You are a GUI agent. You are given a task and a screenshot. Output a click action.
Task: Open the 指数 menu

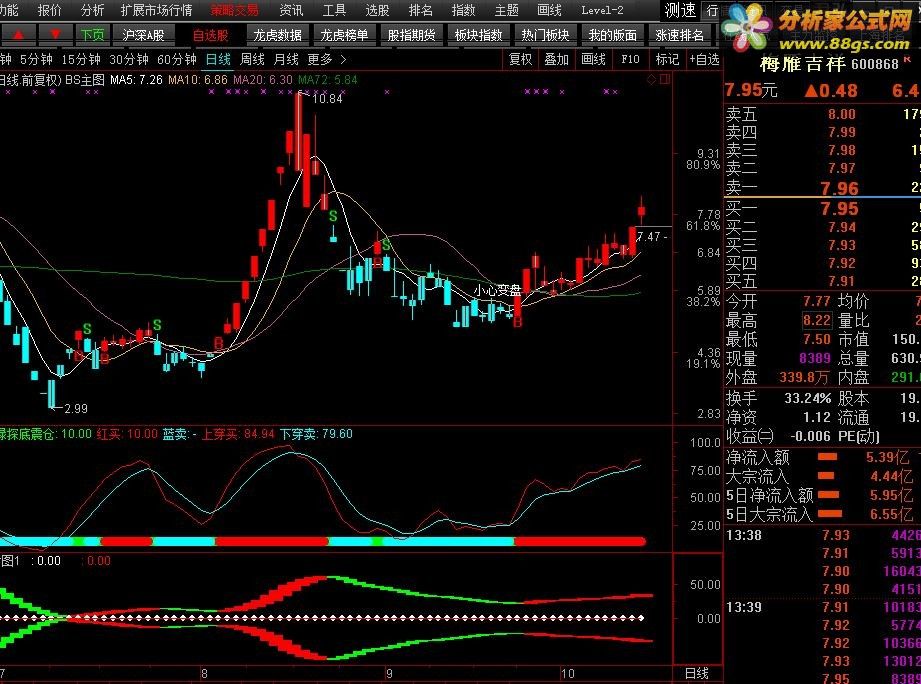pyautogui.click(x=463, y=10)
